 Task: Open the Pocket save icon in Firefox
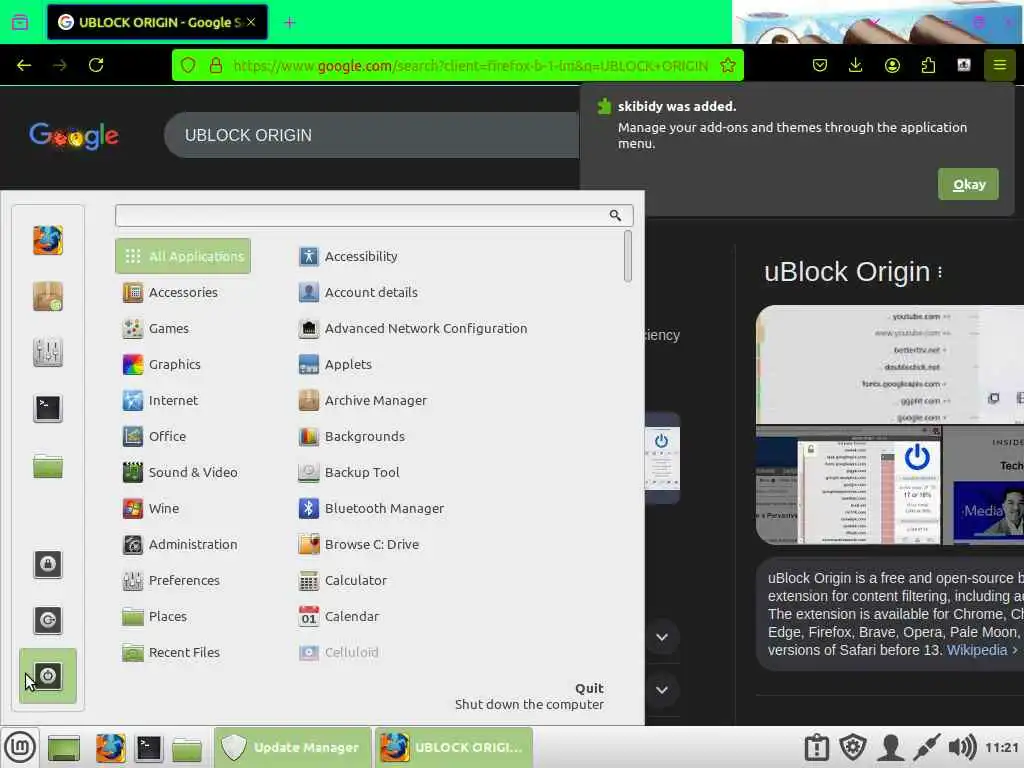[820, 65]
